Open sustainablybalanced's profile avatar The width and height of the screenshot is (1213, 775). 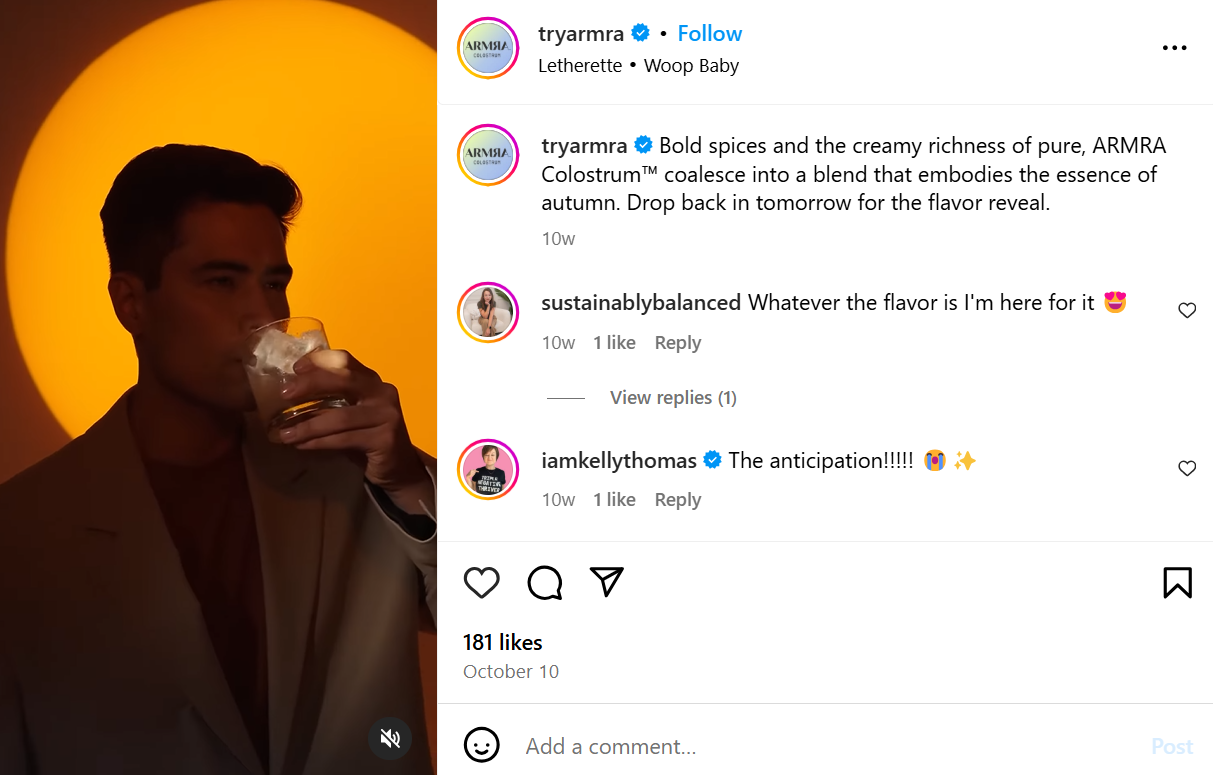tap(488, 312)
